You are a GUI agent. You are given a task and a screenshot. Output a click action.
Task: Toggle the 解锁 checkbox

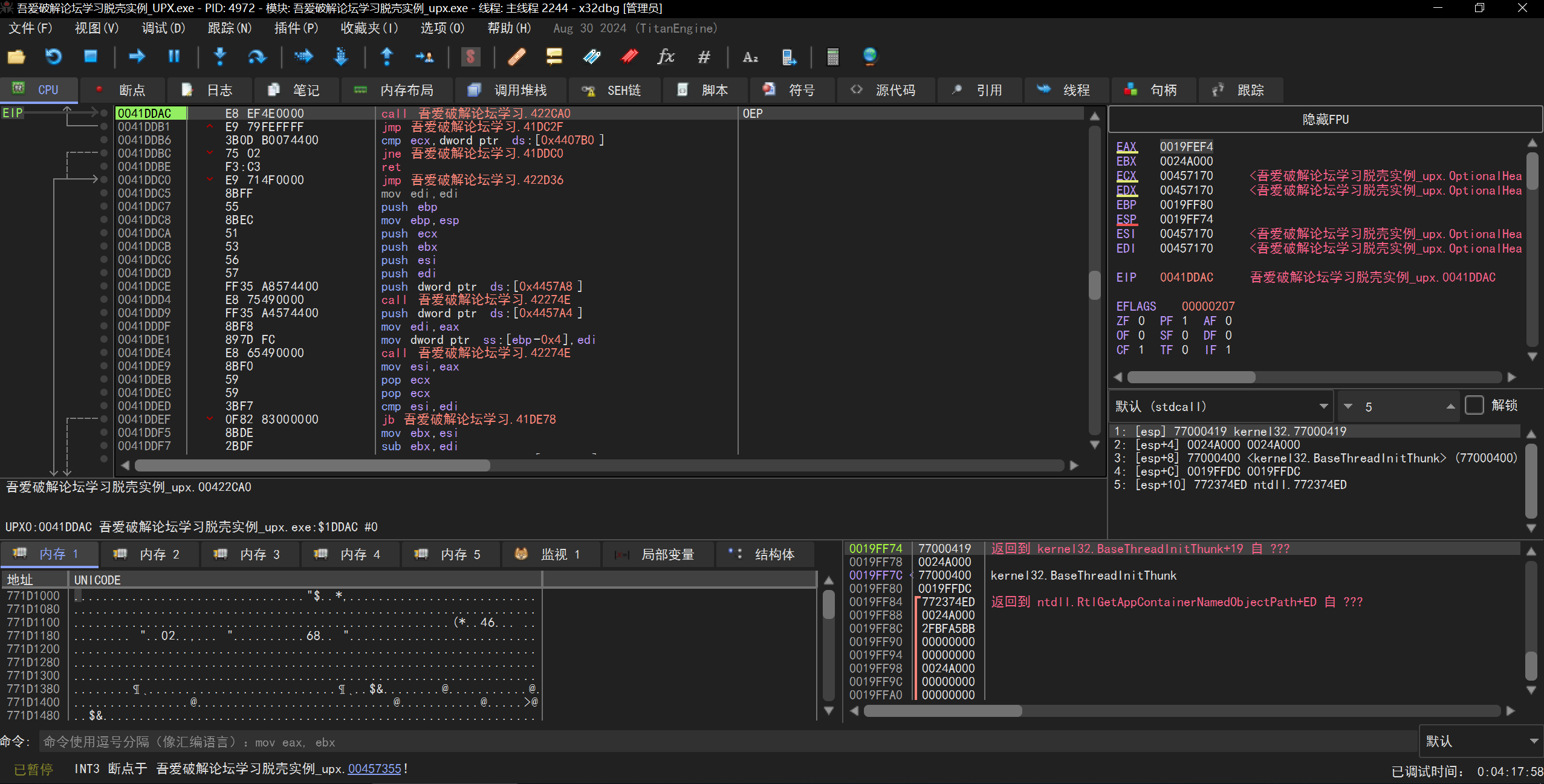coord(1474,406)
